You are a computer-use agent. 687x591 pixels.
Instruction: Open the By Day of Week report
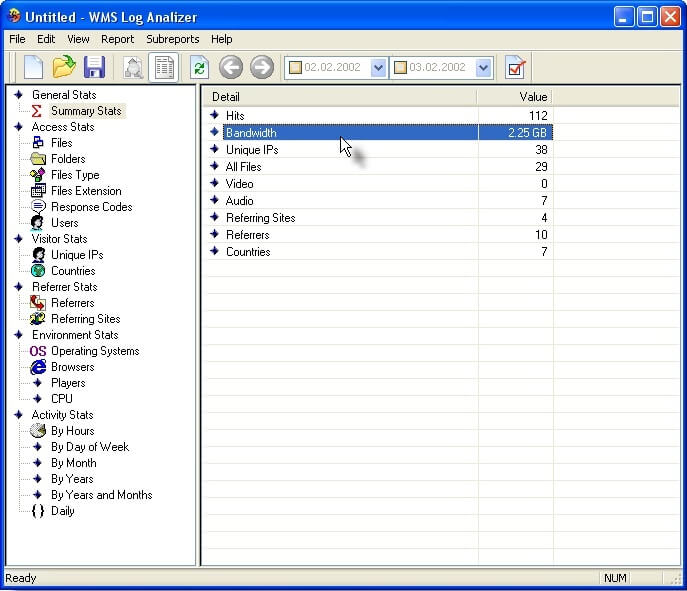pyautogui.click(x=90, y=447)
